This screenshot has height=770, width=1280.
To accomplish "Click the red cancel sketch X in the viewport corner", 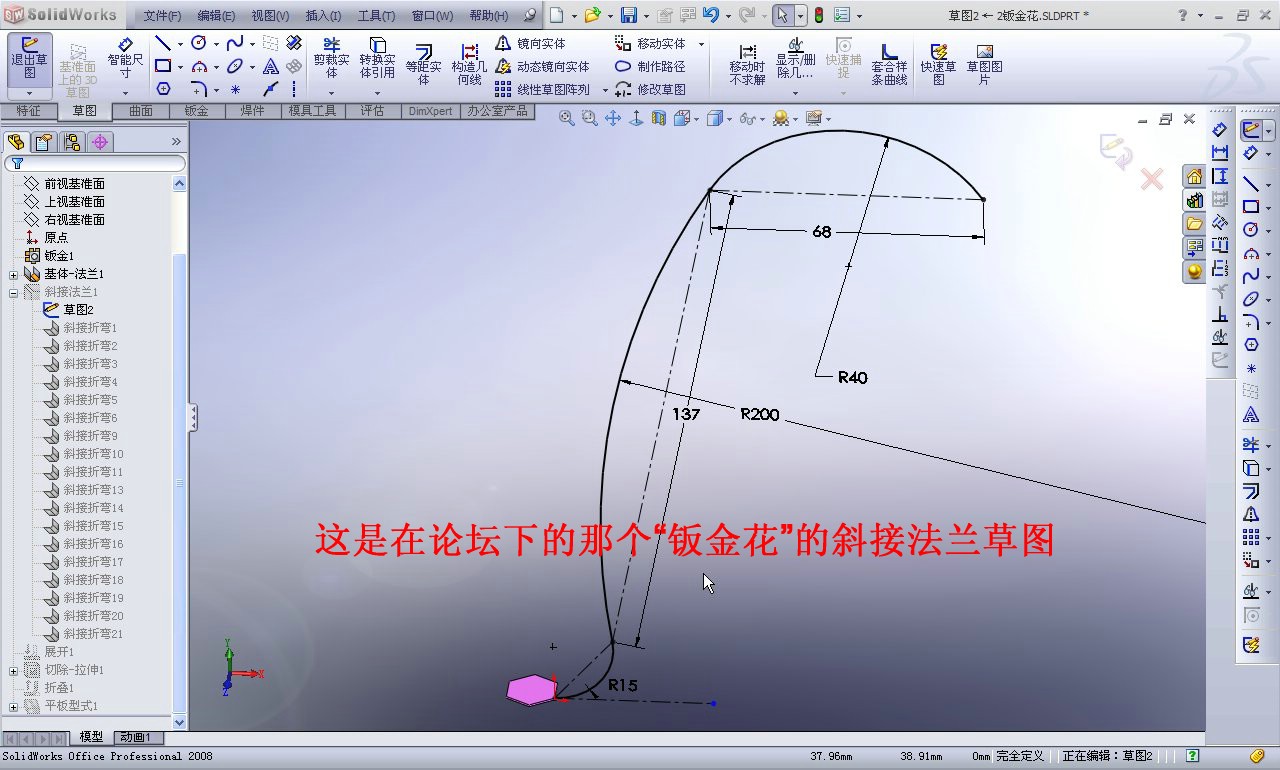I will (1152, 180).
